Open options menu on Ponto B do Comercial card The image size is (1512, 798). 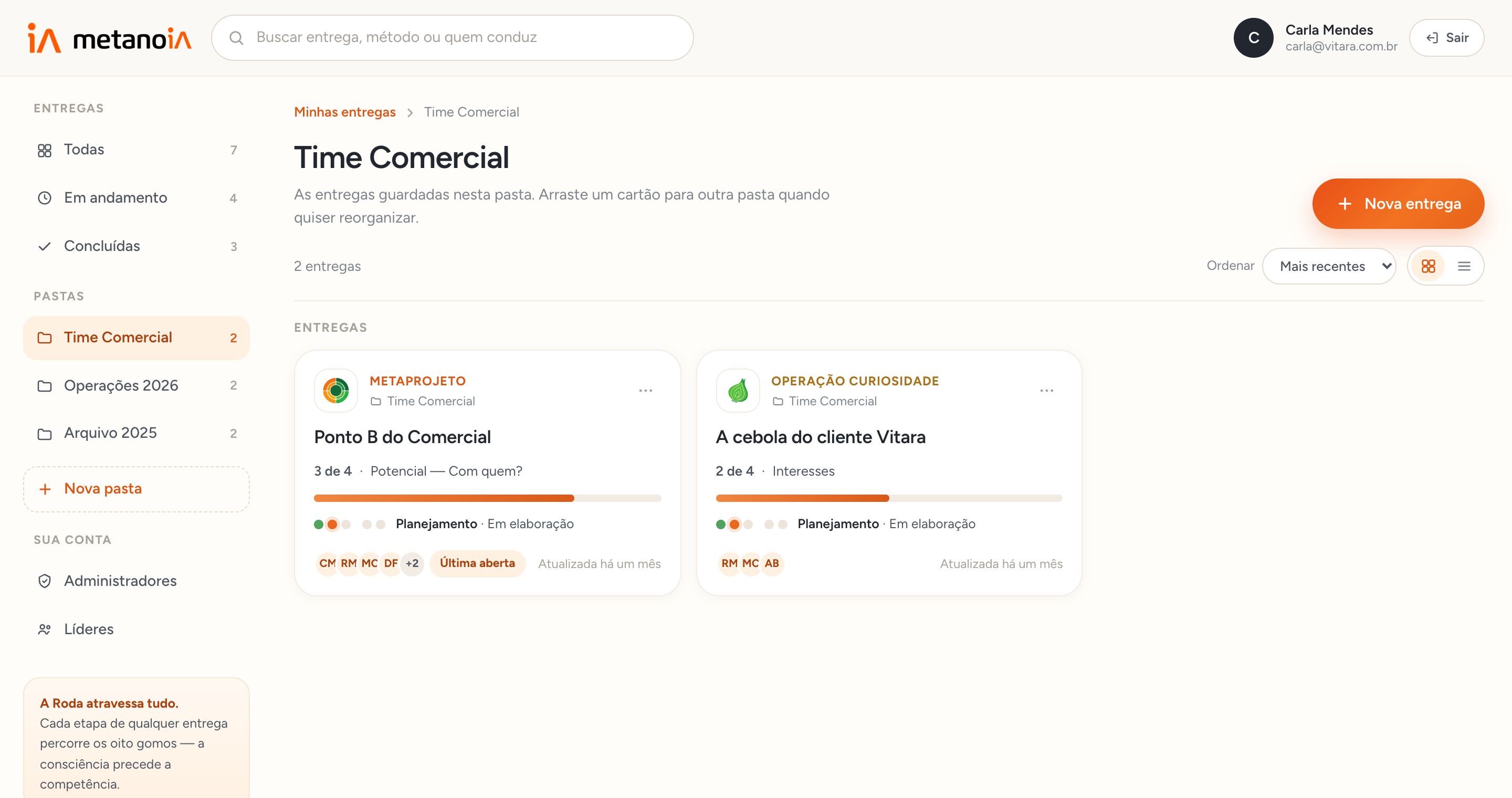[646, 391]
